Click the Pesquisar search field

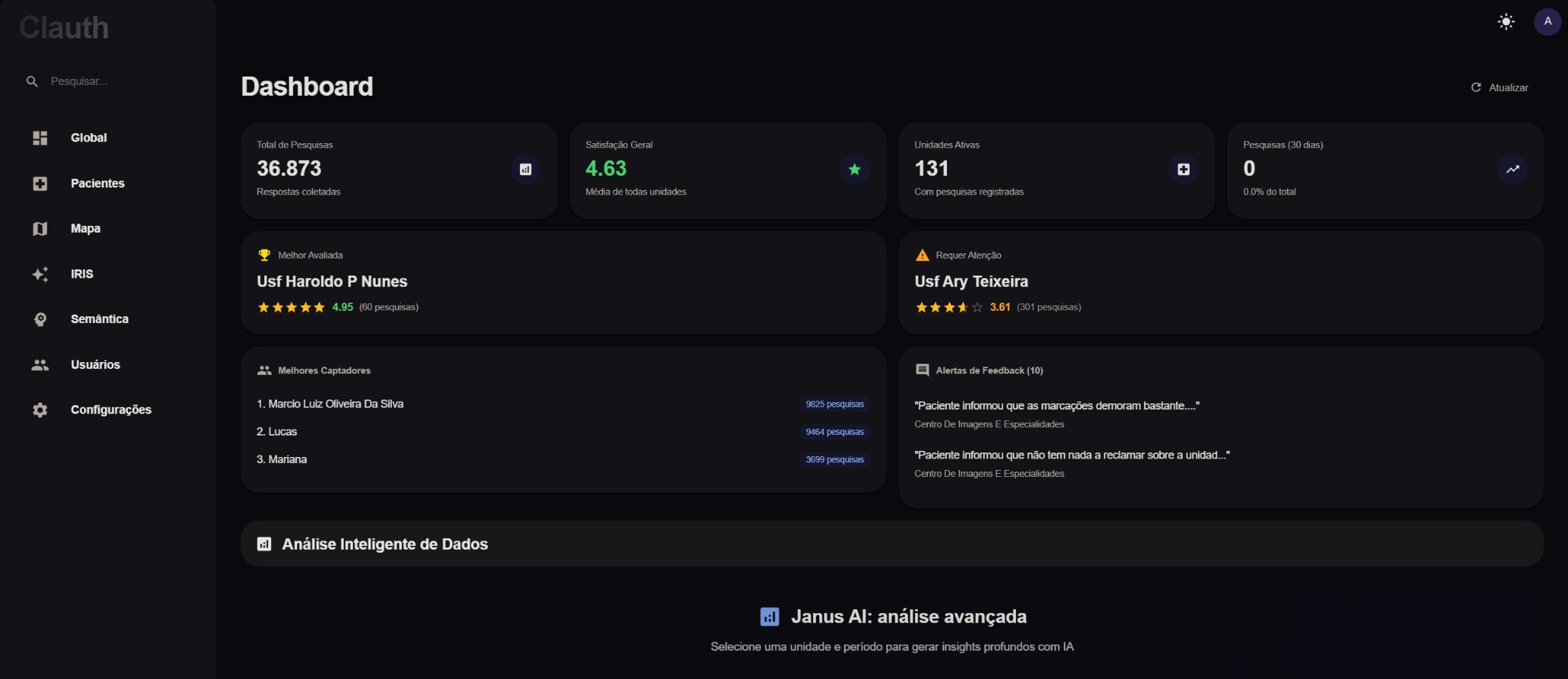(107, 80)
